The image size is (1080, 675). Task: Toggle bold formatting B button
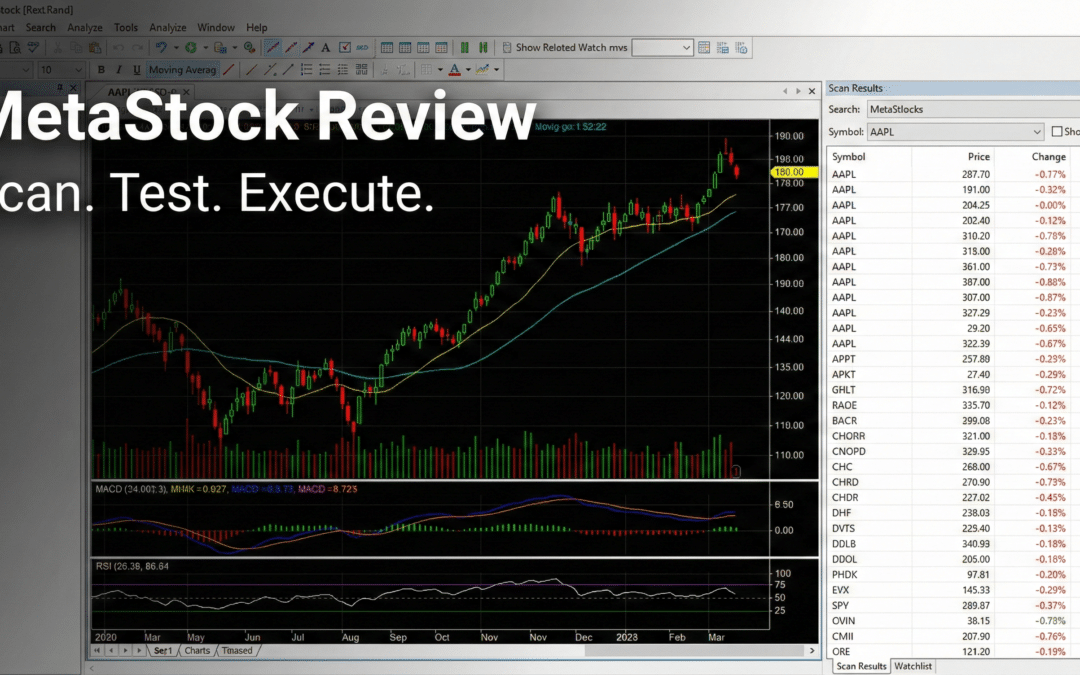[x=101, y=70]
